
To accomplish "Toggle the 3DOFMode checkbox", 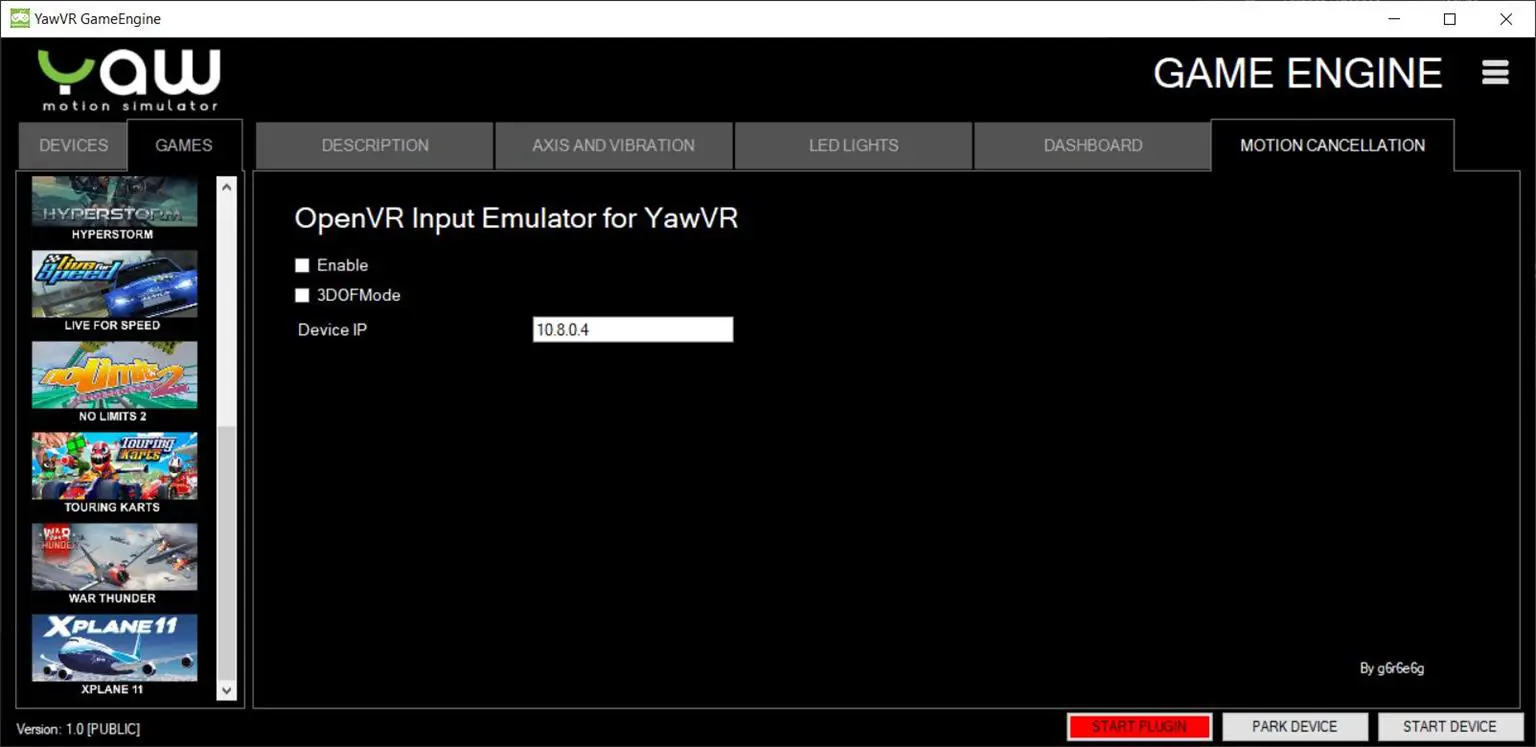I will (302, 295).
